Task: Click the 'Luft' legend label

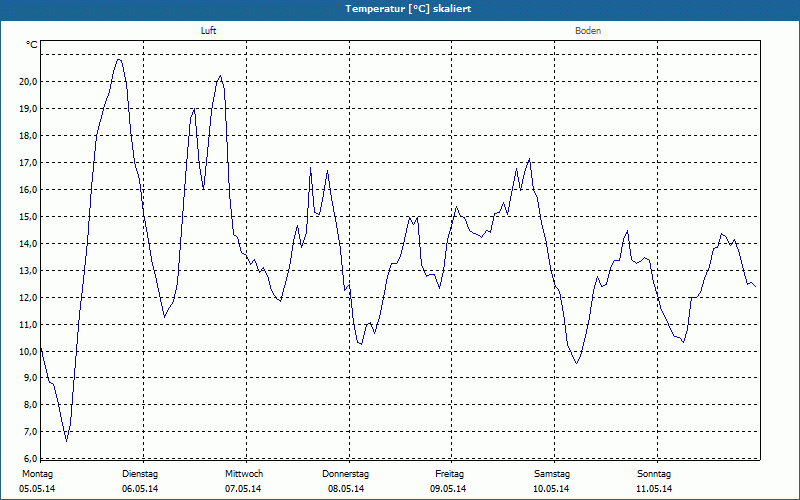Action: point(208,31)
